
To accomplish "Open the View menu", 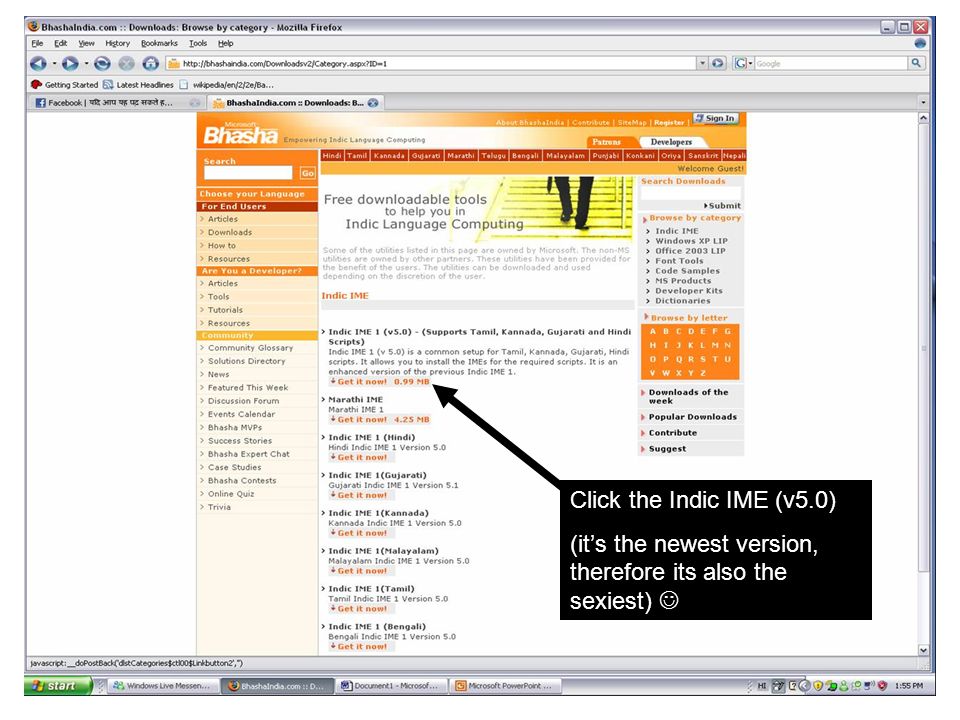I will coord(86,43).
